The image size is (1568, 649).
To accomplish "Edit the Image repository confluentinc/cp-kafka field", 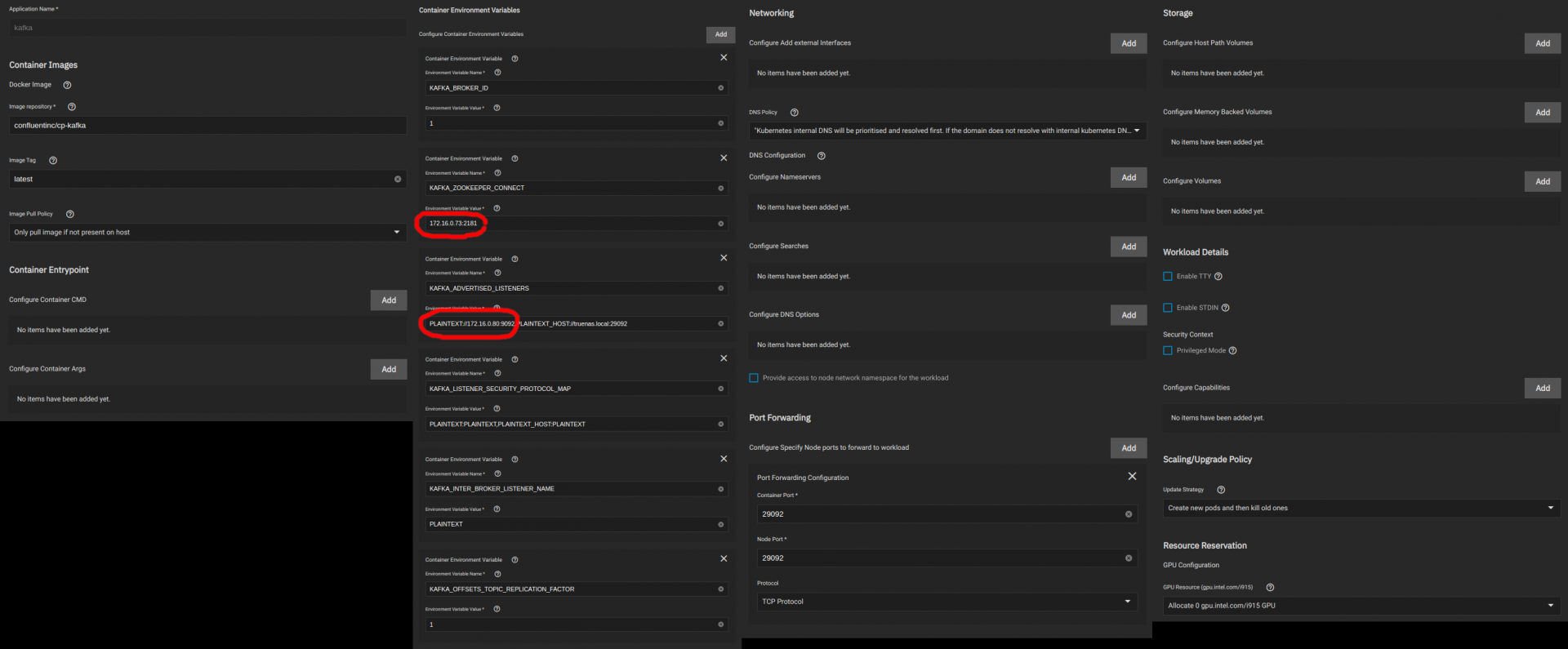I will pyautogui.click(x=207, y=126).
